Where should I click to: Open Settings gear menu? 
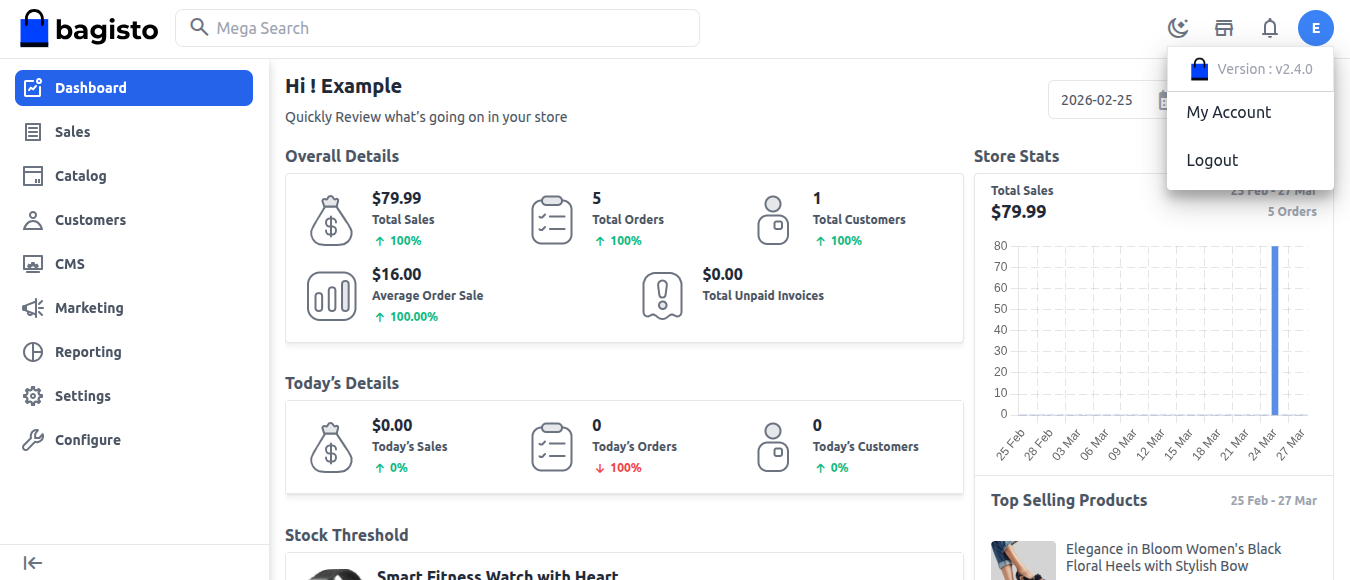pyautogui.click(x=82, y=396)
